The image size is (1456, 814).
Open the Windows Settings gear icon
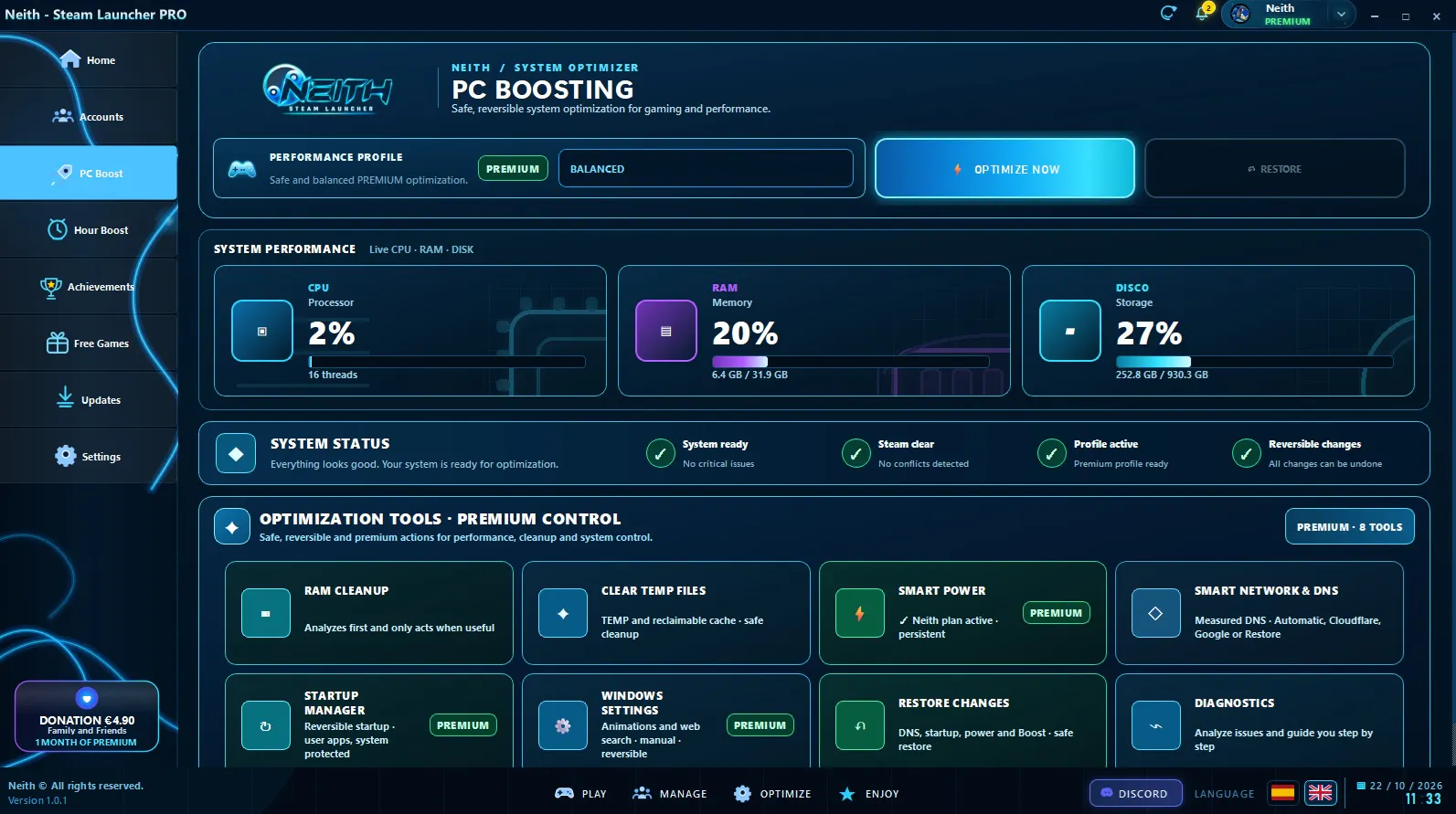[x=563, y=725]
